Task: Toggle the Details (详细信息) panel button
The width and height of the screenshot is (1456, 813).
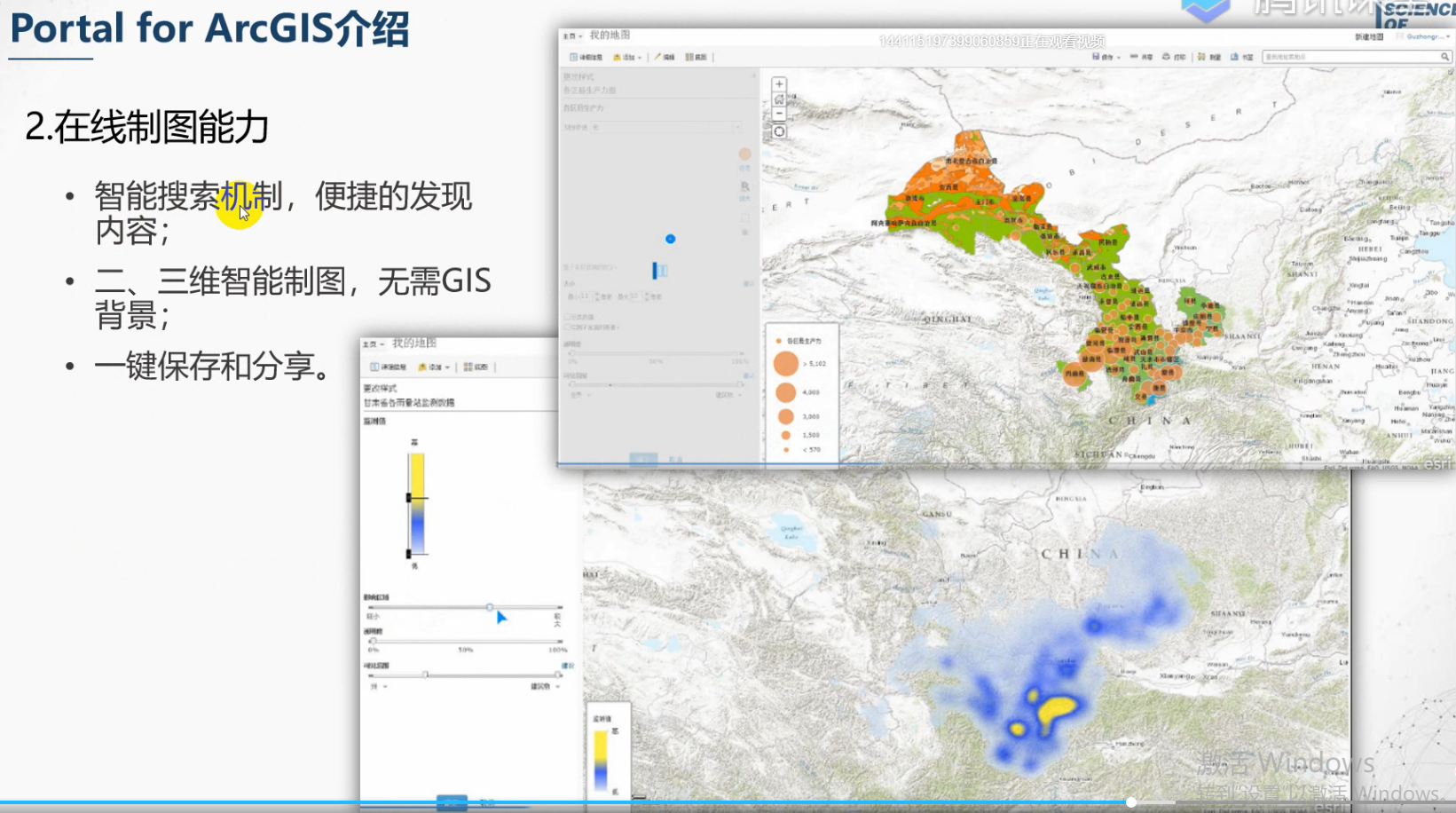Action: point(578,57)
